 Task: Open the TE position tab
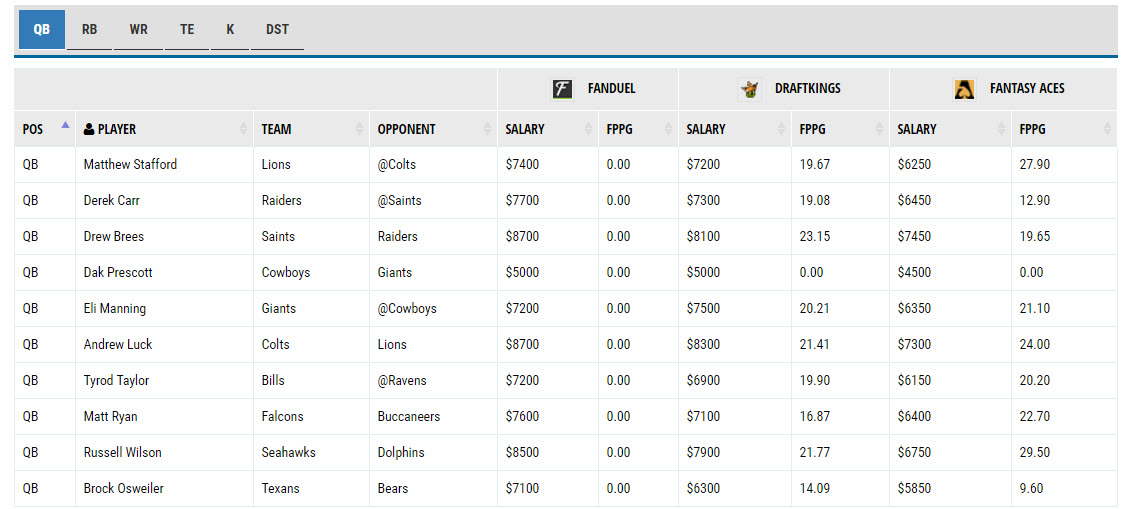click(187, 29)
